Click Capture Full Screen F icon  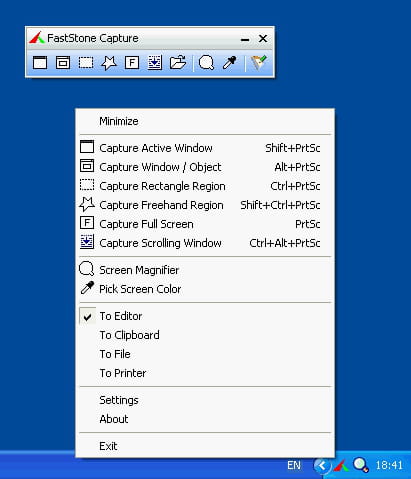[x=132, y=63]
